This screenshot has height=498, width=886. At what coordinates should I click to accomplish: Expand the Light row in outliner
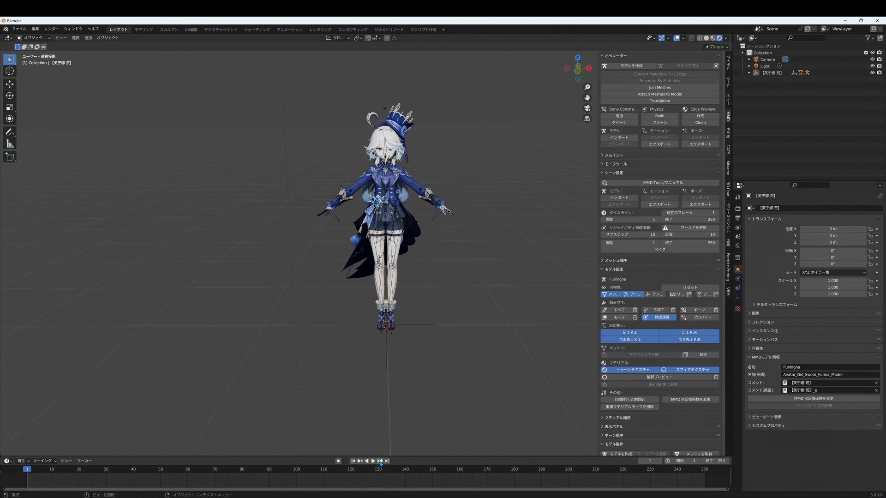pyautogui.click(x=750, y=66)
